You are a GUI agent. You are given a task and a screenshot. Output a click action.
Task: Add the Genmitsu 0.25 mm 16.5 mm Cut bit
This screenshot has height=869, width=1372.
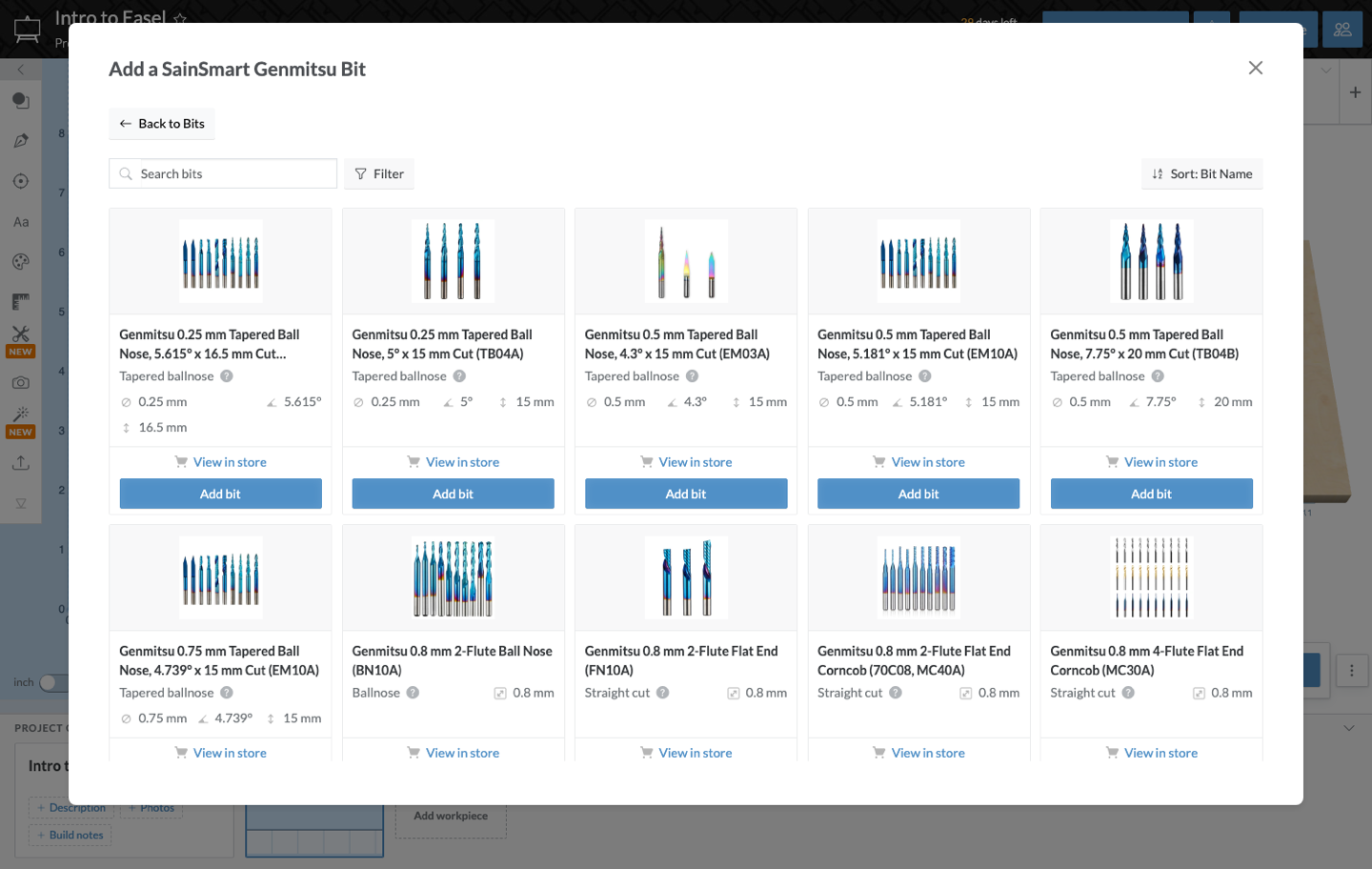(x=221, y=494)
